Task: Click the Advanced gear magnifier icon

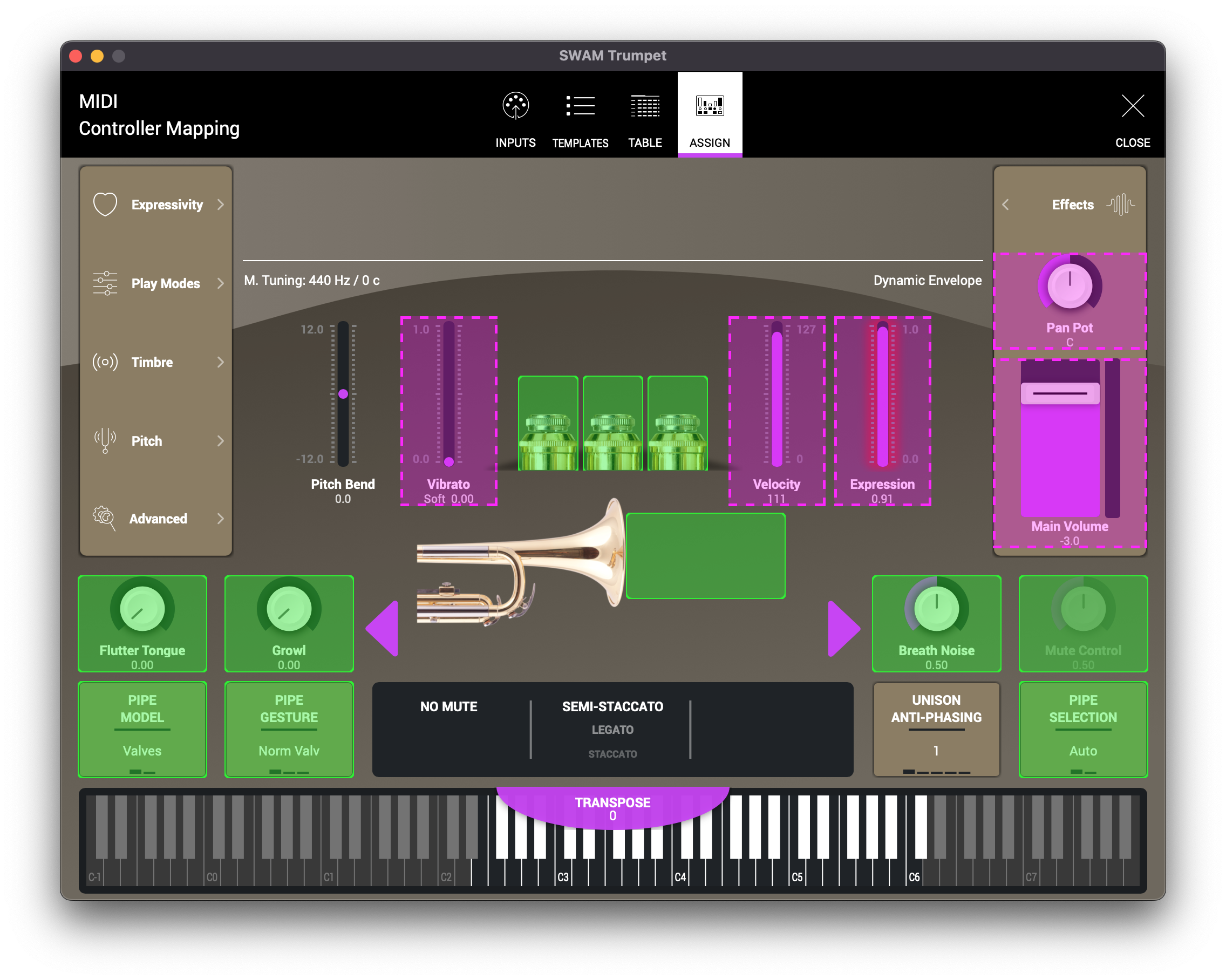Action: (105, 518)
